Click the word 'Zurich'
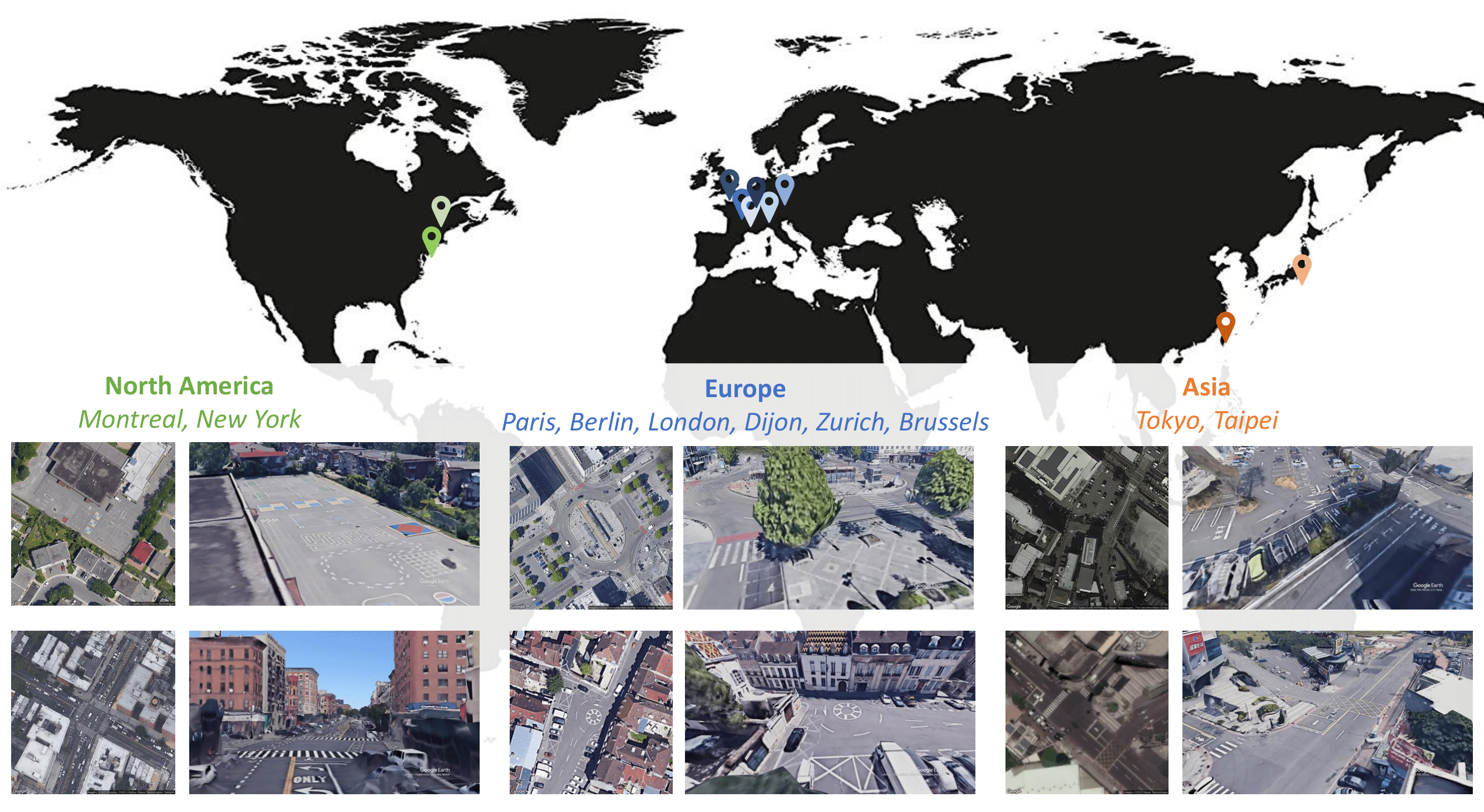Screen dimensions: 1484x812 point(851,422)
